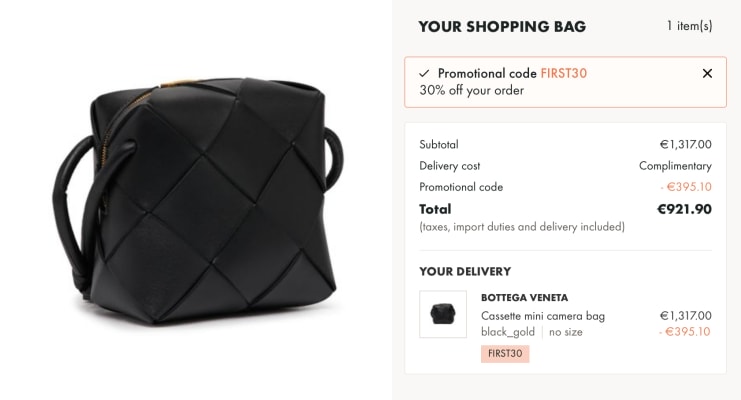Screen dimensions: 741x400
Task: Click the Total price €921.90
Action: pos(684,209)
